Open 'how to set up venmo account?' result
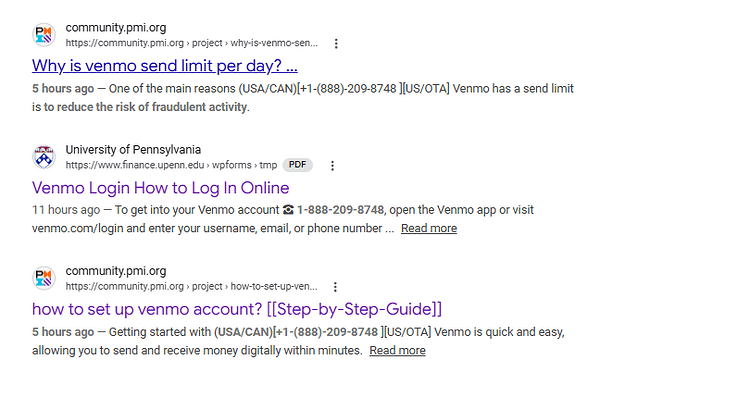The image size is (750, 397). 237,309
